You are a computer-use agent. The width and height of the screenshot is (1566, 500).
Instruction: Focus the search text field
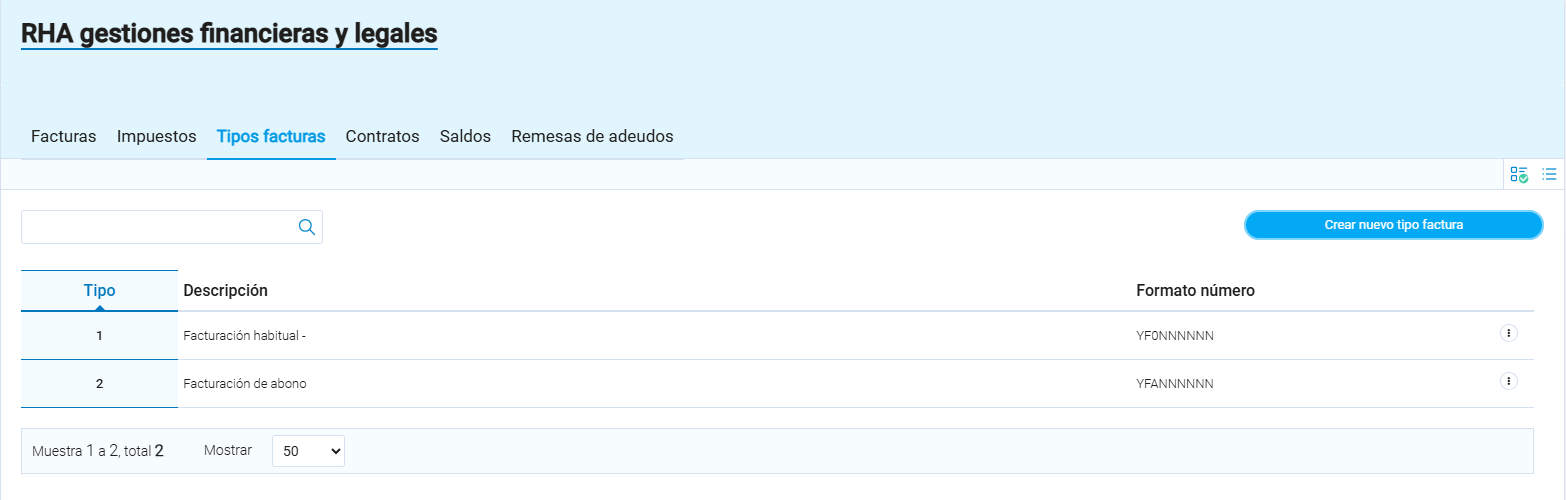coord(158,227)
